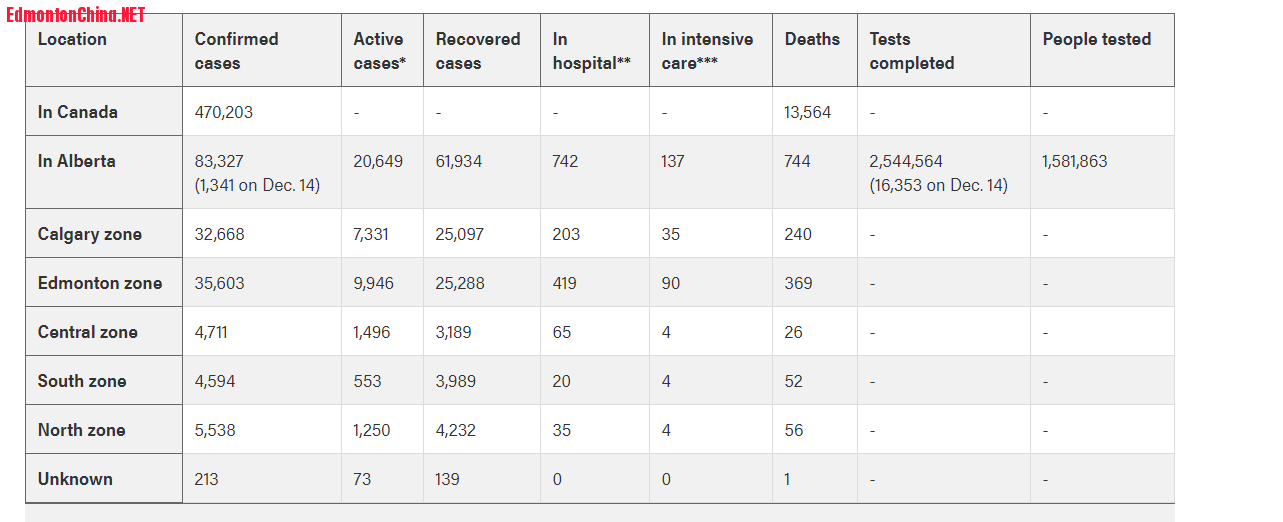Click Canada's confirmed cases value 470,203
This screenshot has width=1283, height=522.
click(224, 112)
